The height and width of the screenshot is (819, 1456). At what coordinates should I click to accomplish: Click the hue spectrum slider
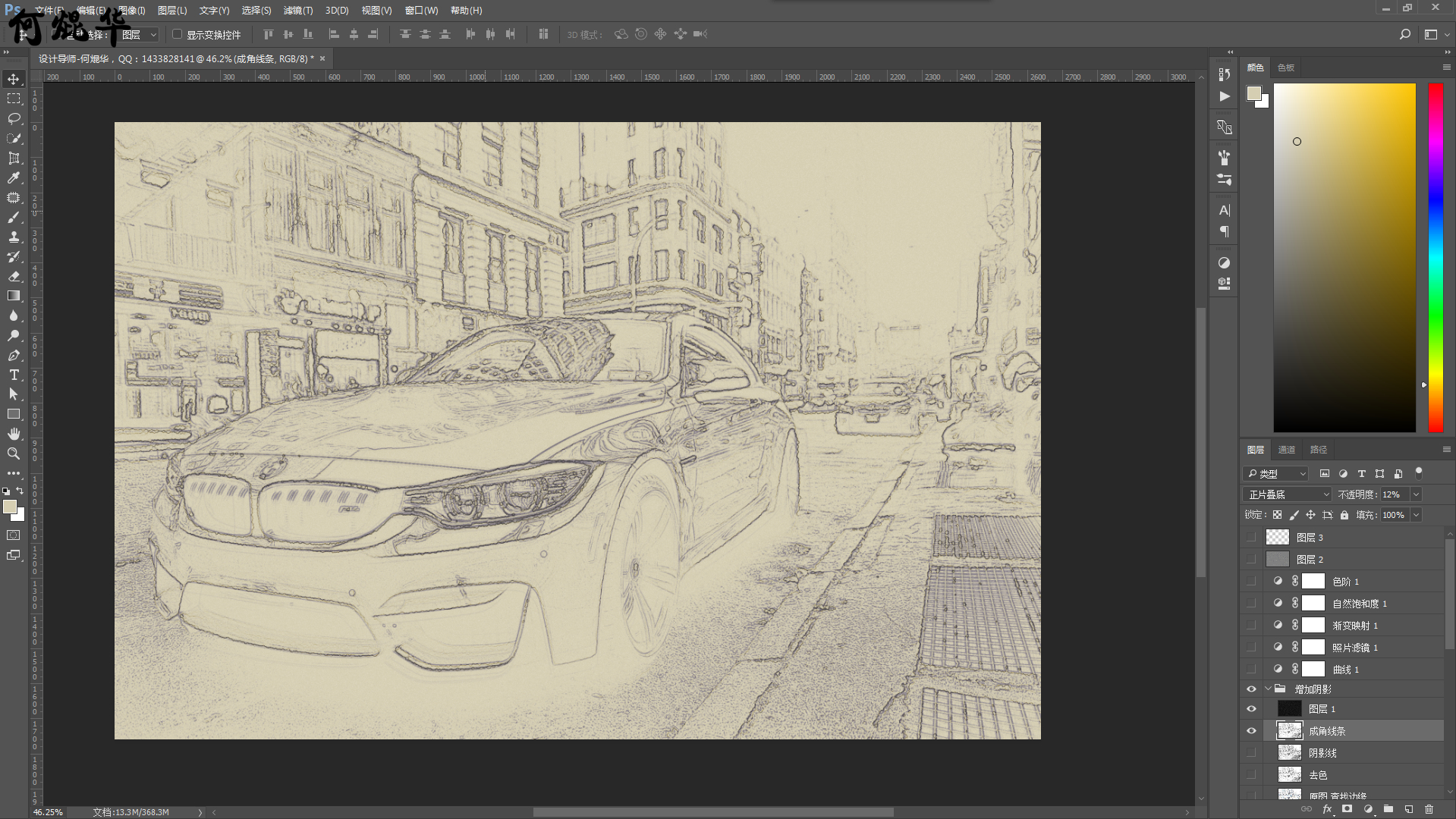(x=1436, y=258)
